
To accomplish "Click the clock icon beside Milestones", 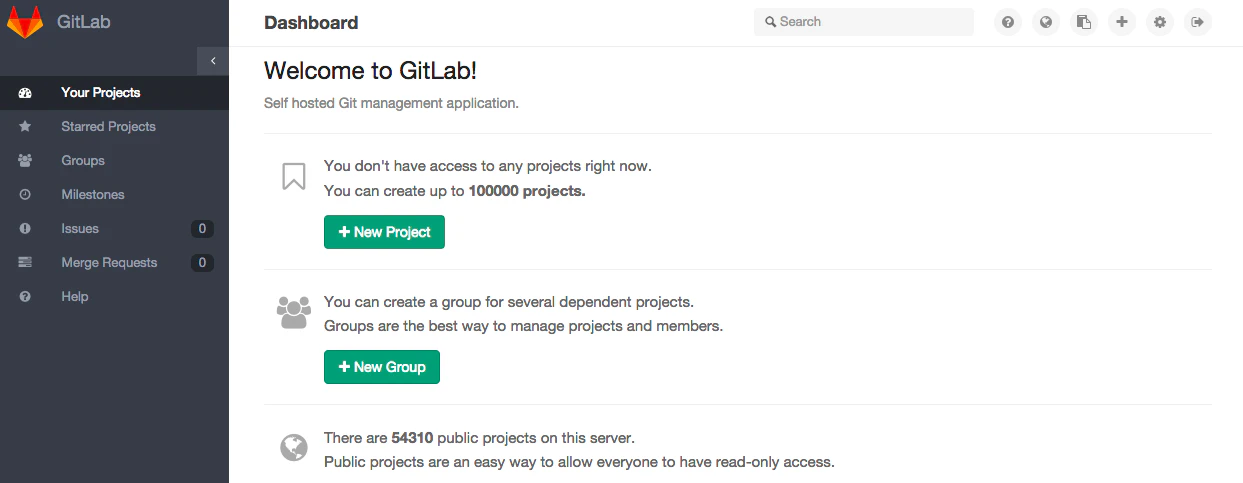I will (25, 194).
